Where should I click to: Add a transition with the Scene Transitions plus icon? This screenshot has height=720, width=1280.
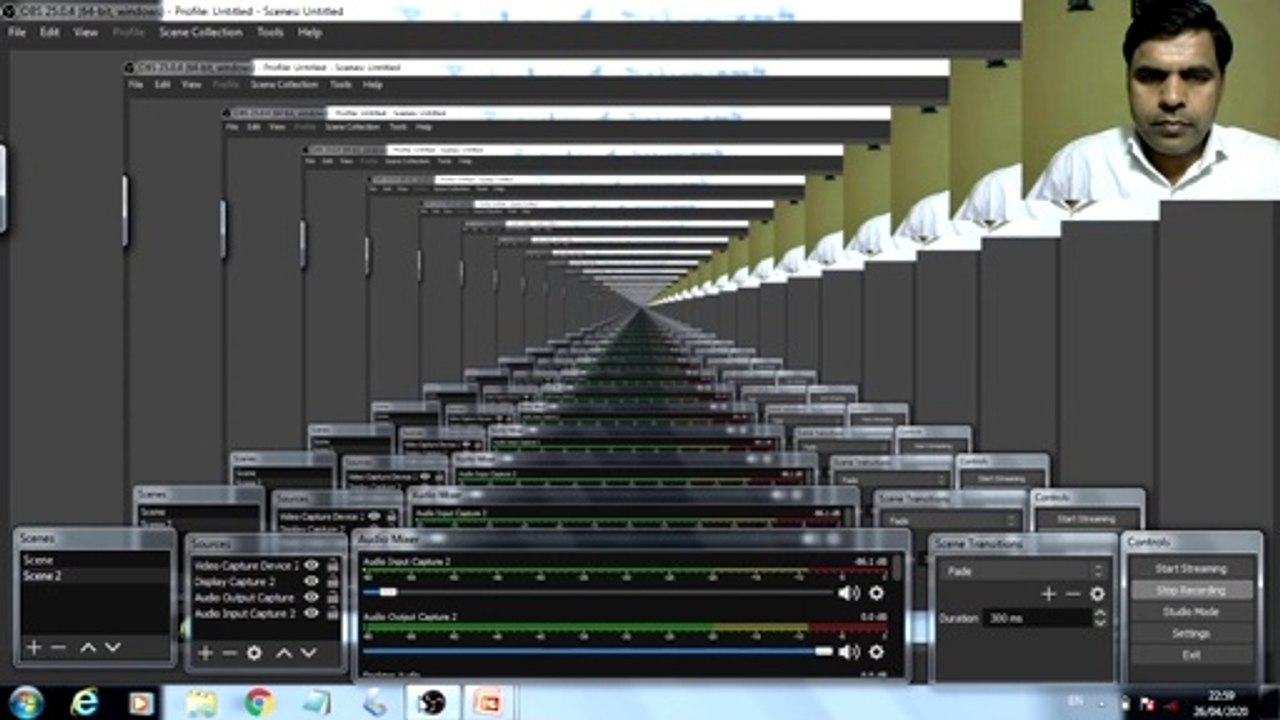tap(1048, 594)
